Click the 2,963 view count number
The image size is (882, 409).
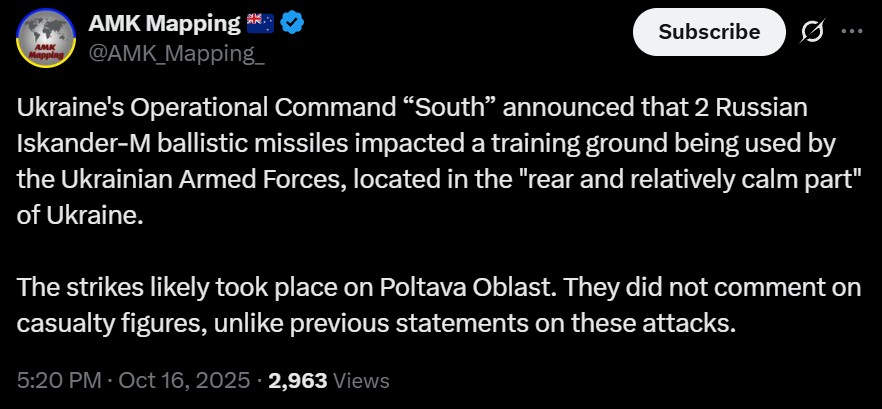[297, 380]
